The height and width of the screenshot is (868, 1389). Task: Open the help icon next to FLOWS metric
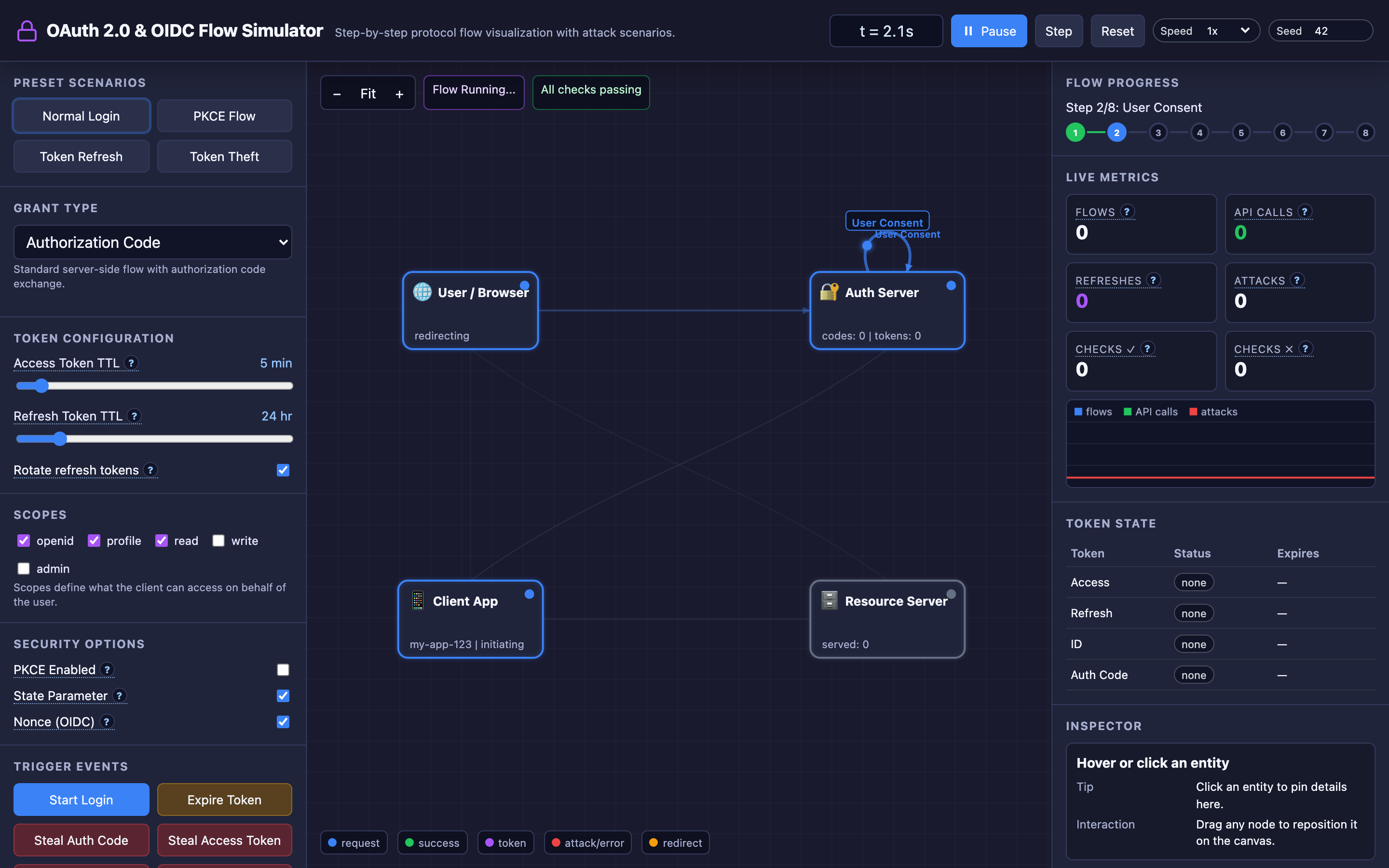[x=1127, y=211]
